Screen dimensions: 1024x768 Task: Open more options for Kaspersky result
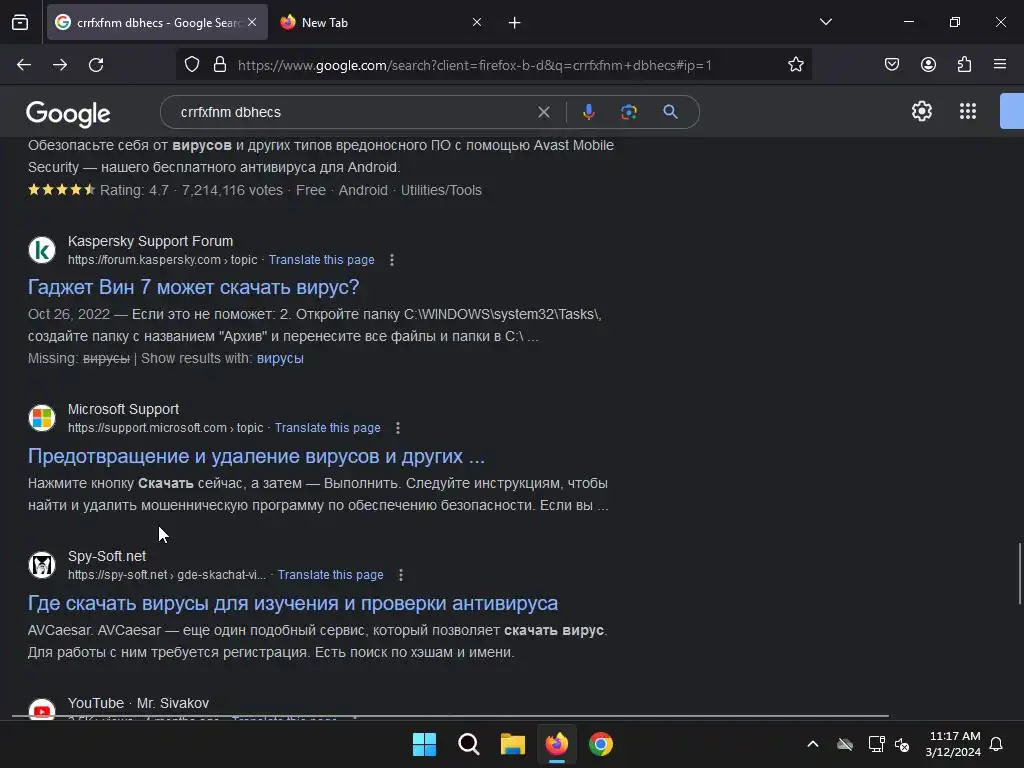pos(392,260)
